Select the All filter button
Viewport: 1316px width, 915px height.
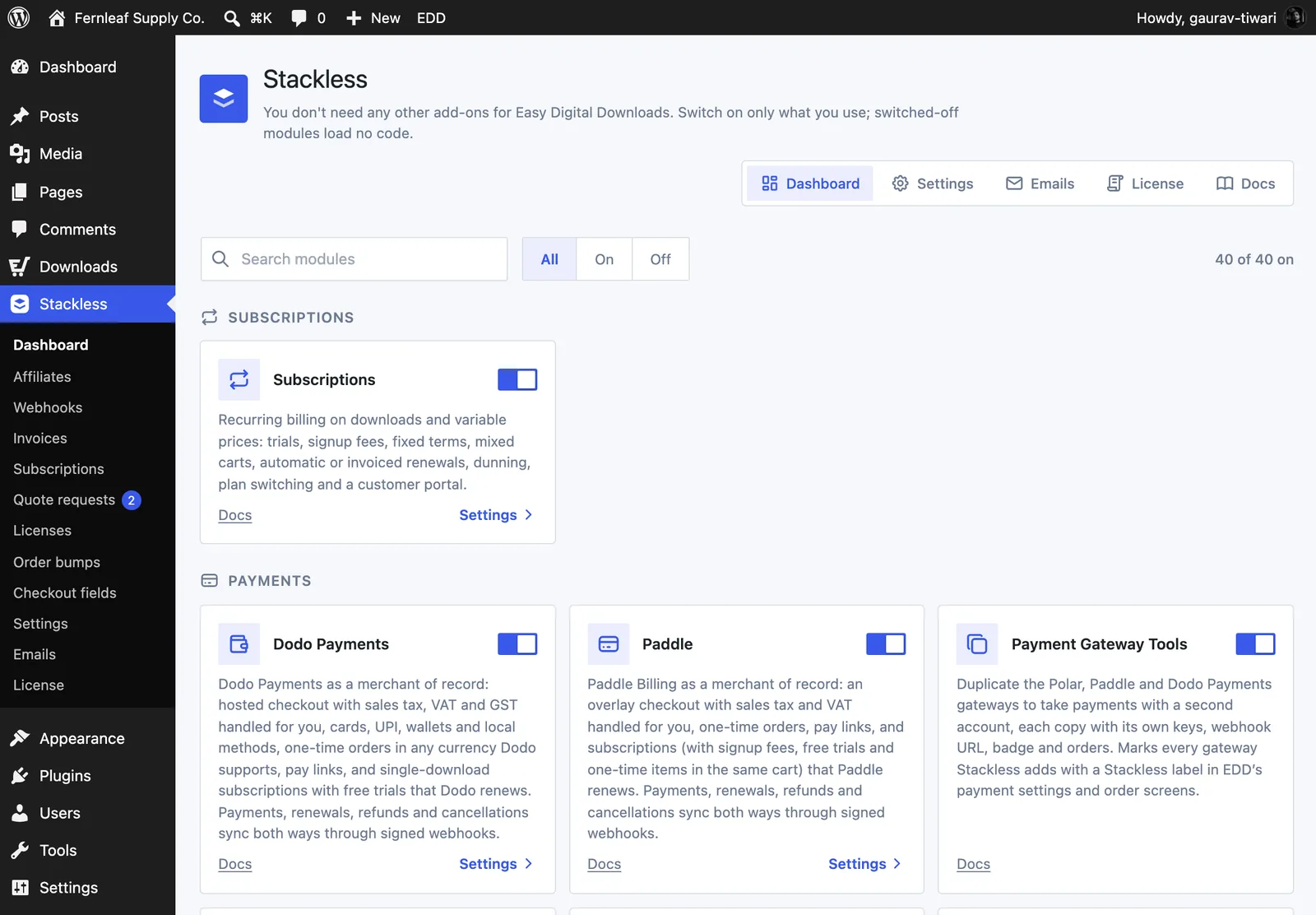[x=549, y=259]
